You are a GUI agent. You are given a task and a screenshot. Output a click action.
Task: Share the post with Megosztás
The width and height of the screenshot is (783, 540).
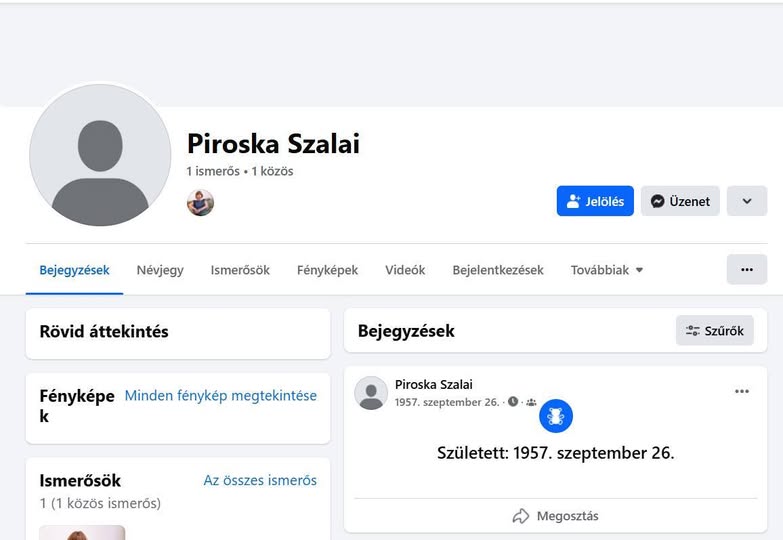pyautogui.click(x=556, y=516)
